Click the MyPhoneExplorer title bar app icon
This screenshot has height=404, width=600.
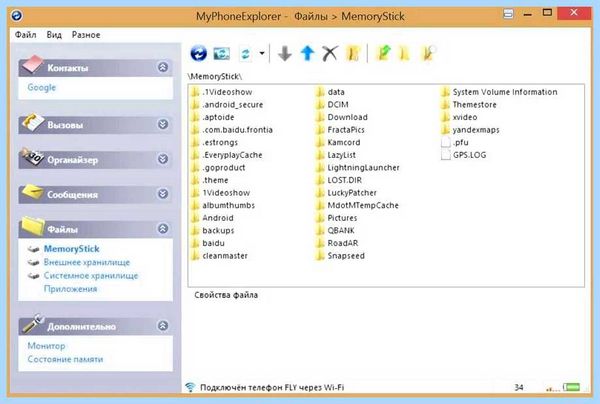pyautogui.click(x=17, y=16)
